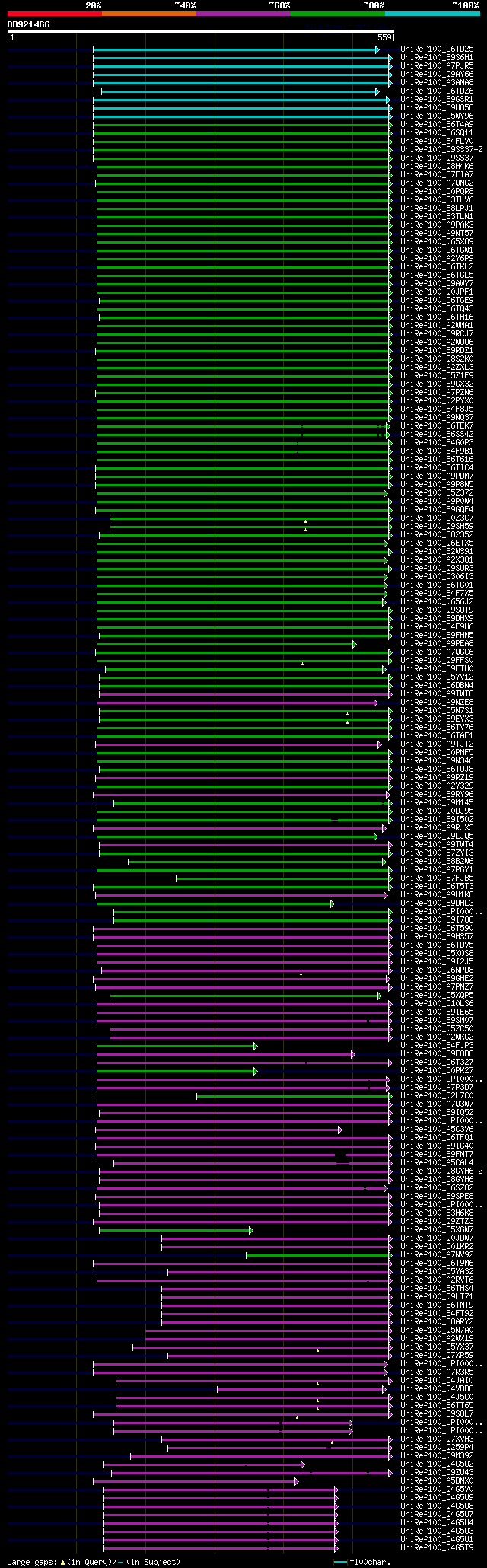
Task: Click the UniRef100_B6T616 label
Action: click(x=437, y=460)
